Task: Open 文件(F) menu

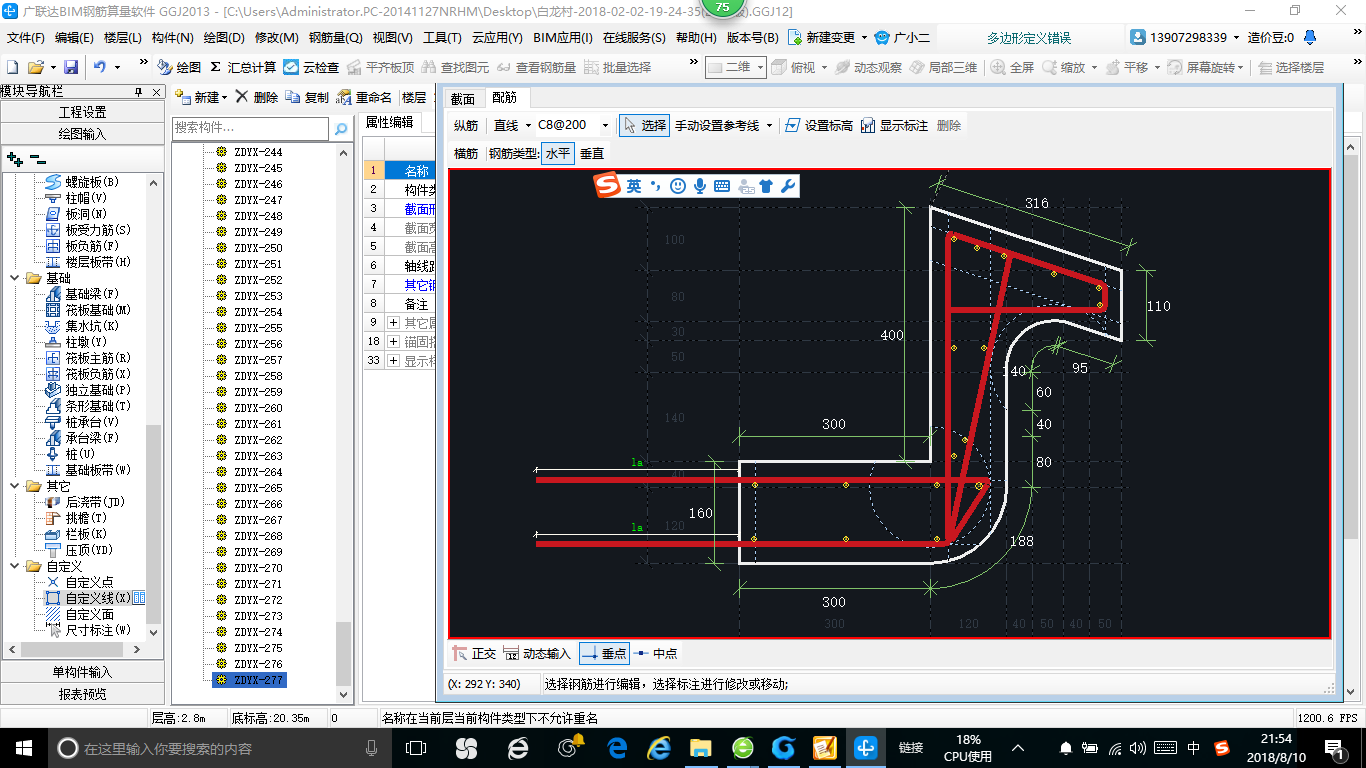Action: [x=25, y=37]
